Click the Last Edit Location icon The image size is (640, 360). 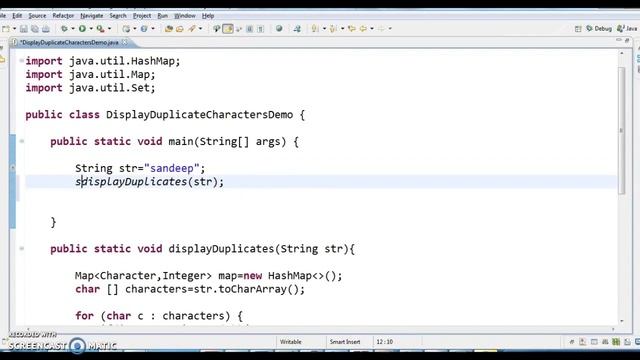(x=351, y=29)
